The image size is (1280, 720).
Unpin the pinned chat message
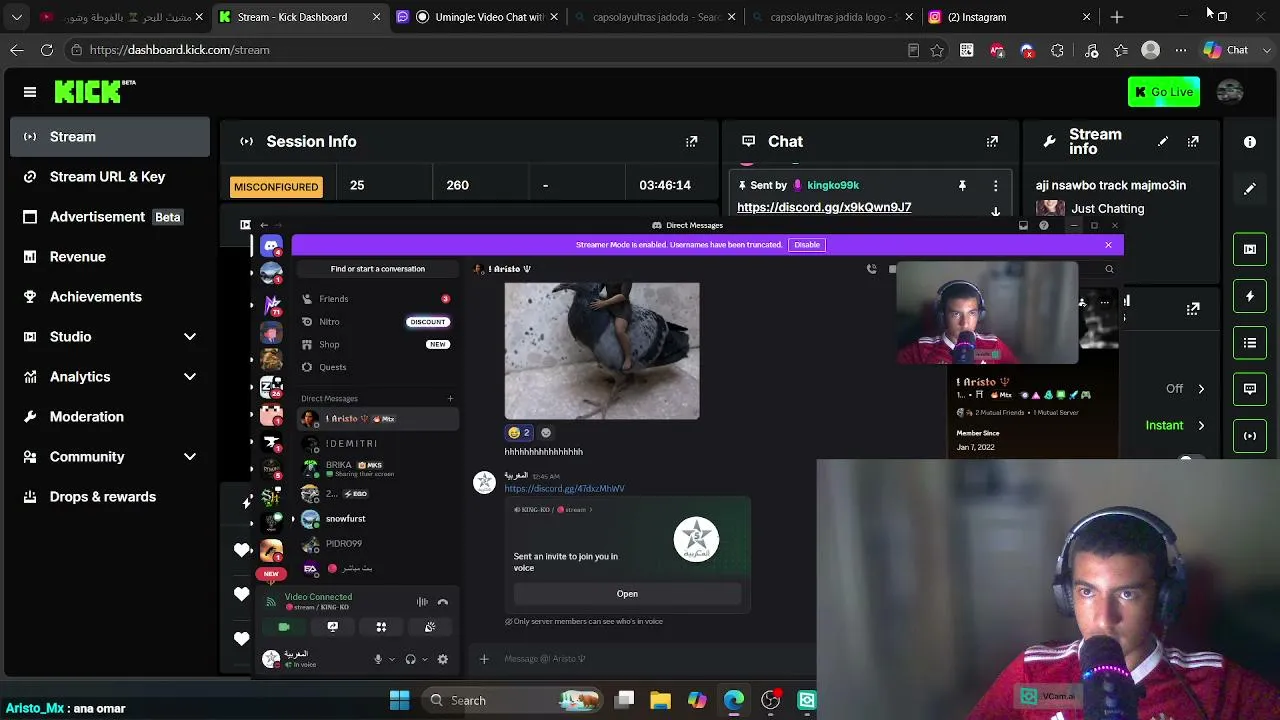(962, 185)
